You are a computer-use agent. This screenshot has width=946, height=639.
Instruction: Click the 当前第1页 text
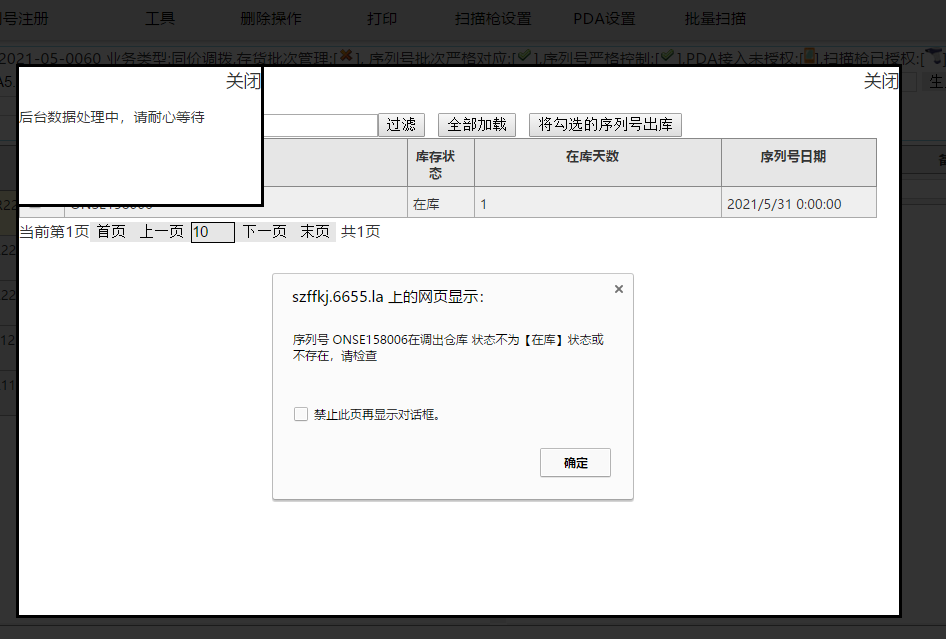(x=54, y=232)
